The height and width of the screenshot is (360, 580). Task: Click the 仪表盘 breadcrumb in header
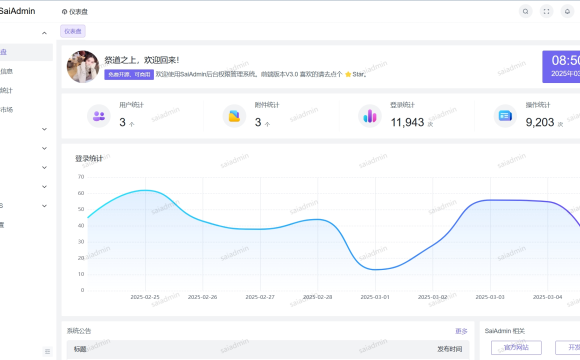point(75,12)
